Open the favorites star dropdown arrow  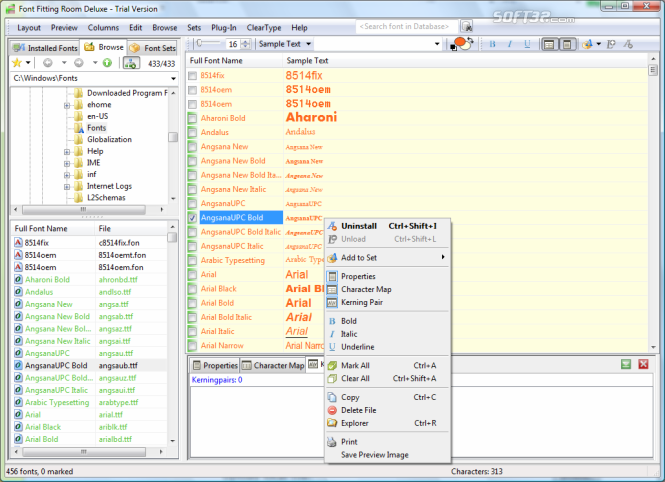click(x=28, y=63)
